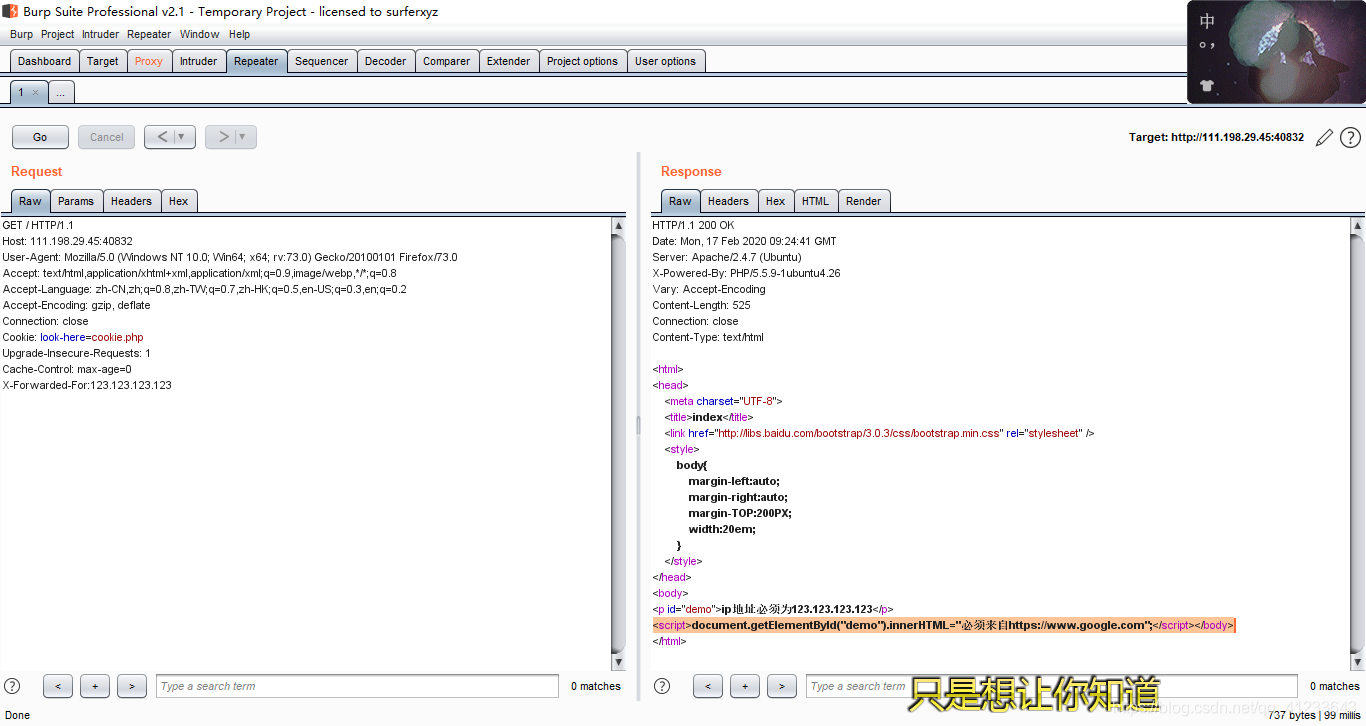Image resolution: width=1366 pixels, height=726 pixels.
Task: Click the response search help icon
Action: pos(662,686)
